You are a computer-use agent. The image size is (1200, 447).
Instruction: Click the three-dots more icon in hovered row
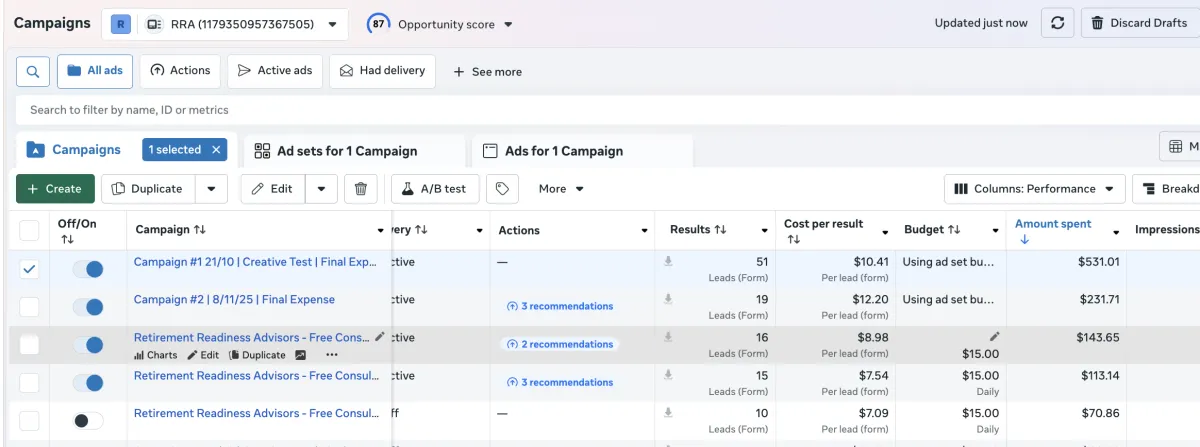(x=332, y=355)
